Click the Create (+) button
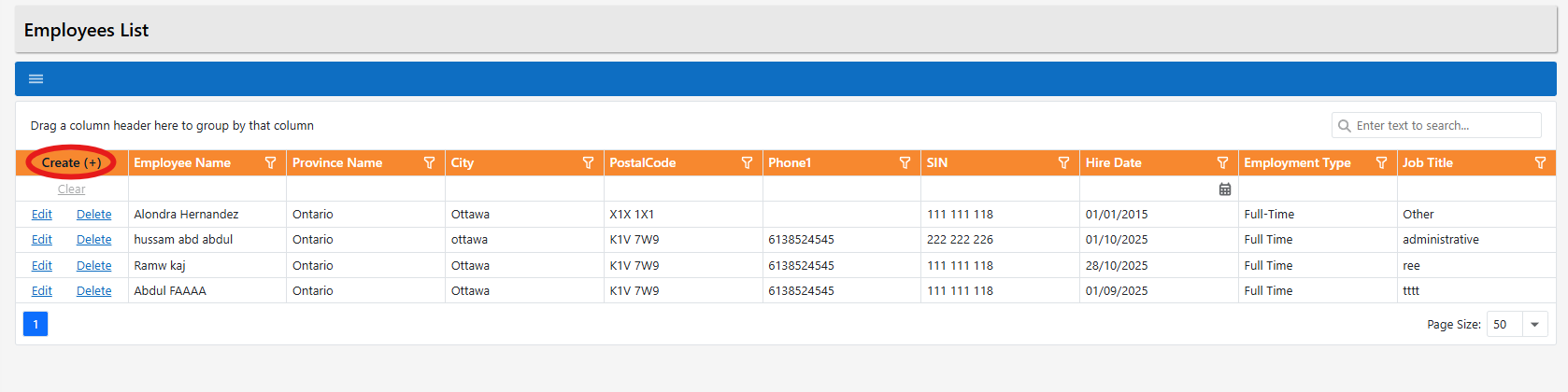 pos(71,162)
